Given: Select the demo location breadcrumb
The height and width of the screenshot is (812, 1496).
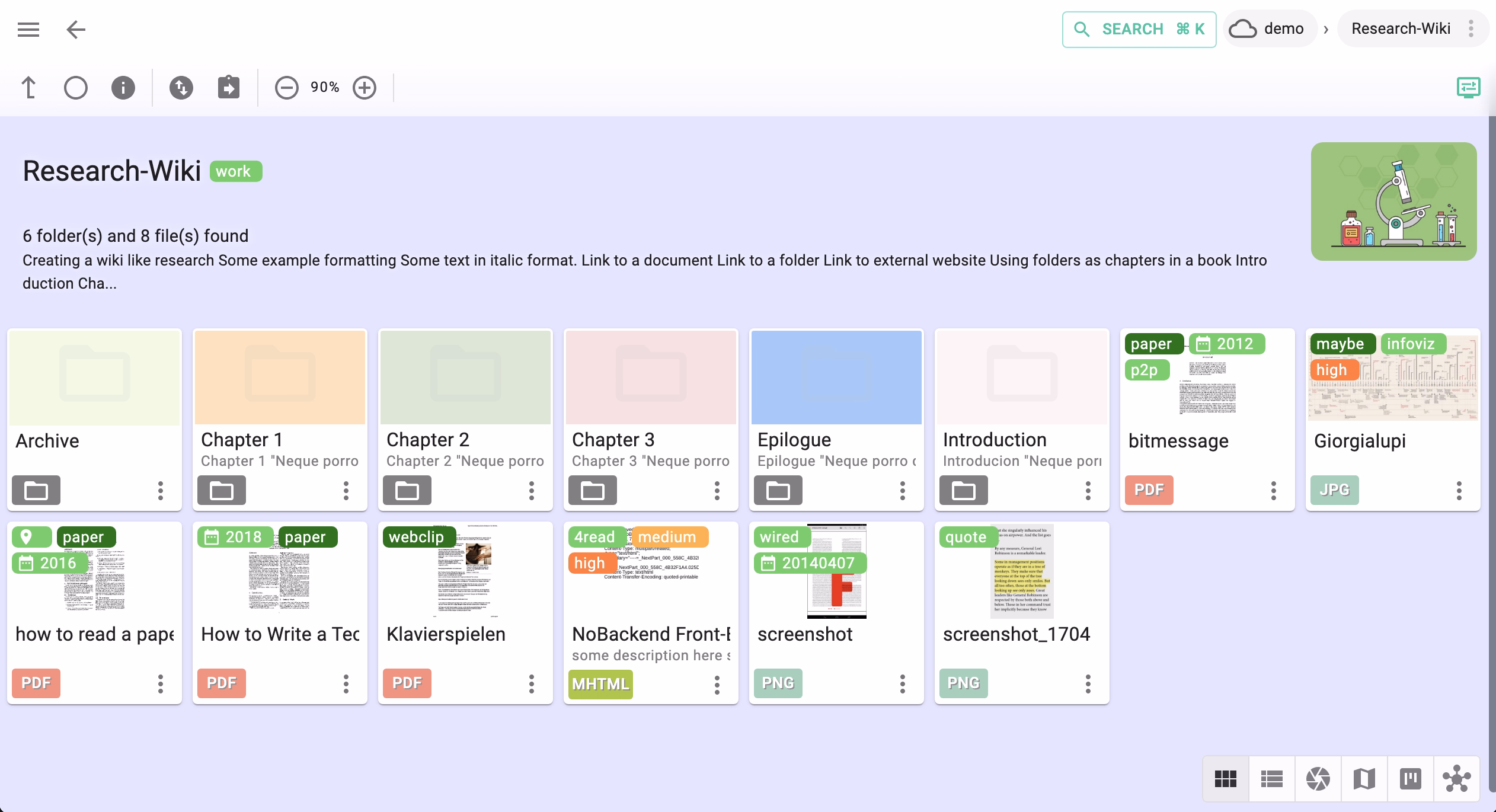Looking at the screenshot, I should [1268, 28].
